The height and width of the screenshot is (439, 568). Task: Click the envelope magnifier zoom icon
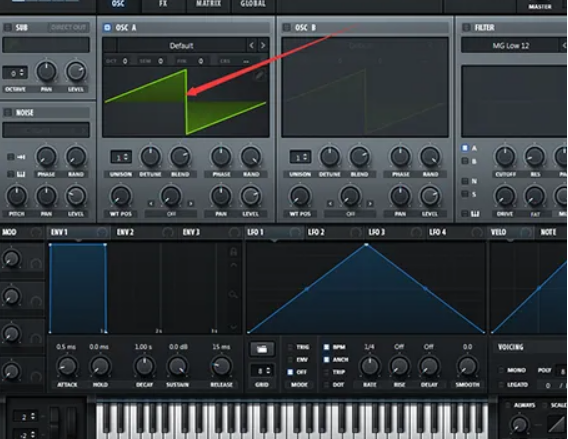click(234, 294)
